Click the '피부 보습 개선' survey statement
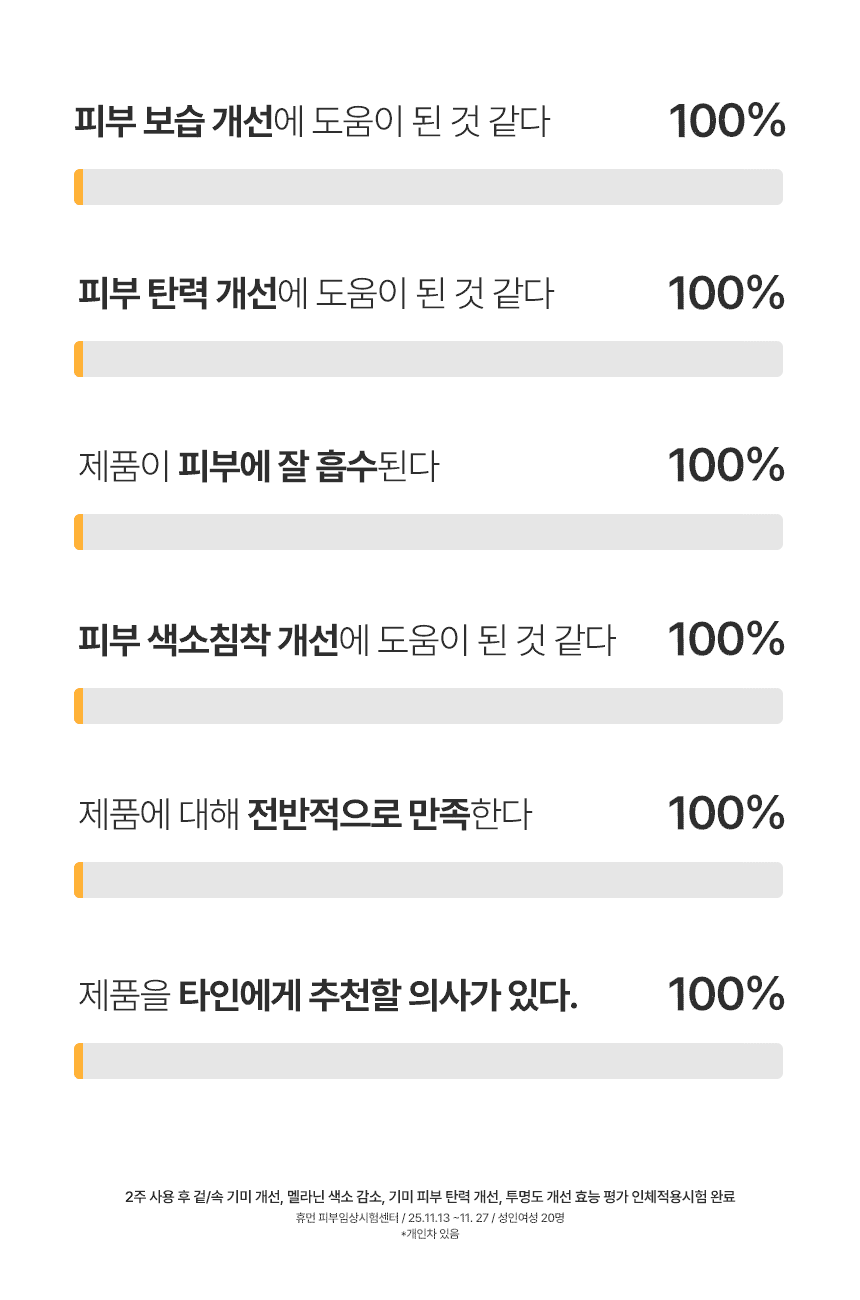Image resolution: width=860 pixels, height=1300 pixels. click(312, 122)
